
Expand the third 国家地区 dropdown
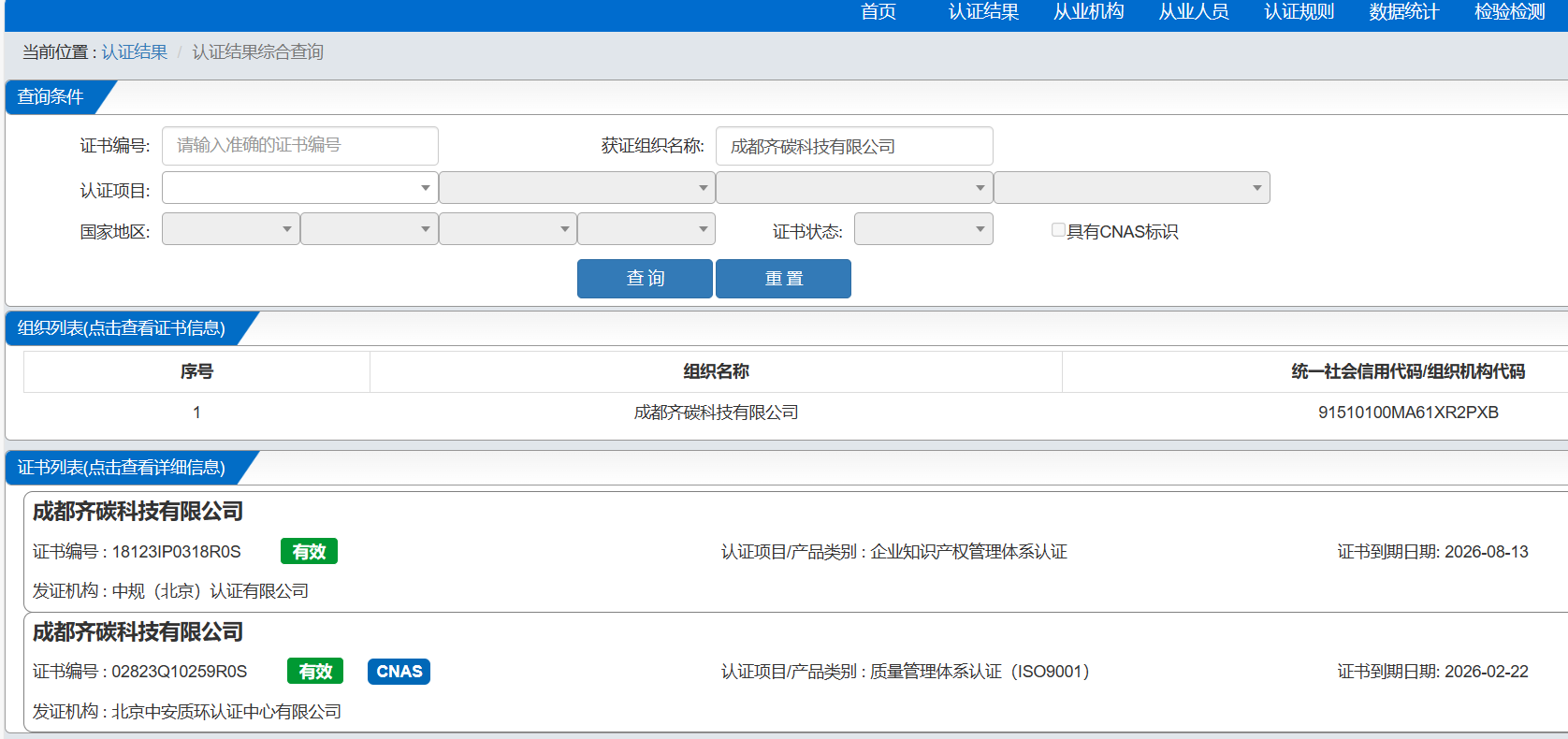[x=508, y=229]
